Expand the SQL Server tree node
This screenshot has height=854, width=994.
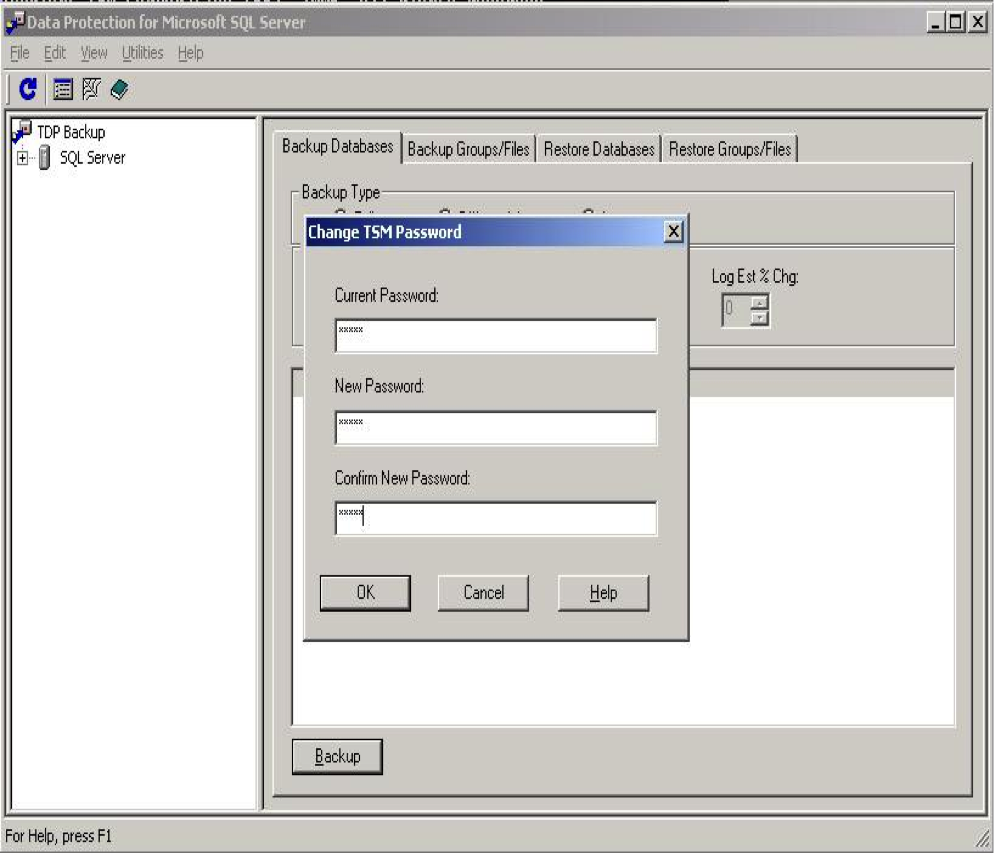tap(22, 158)
